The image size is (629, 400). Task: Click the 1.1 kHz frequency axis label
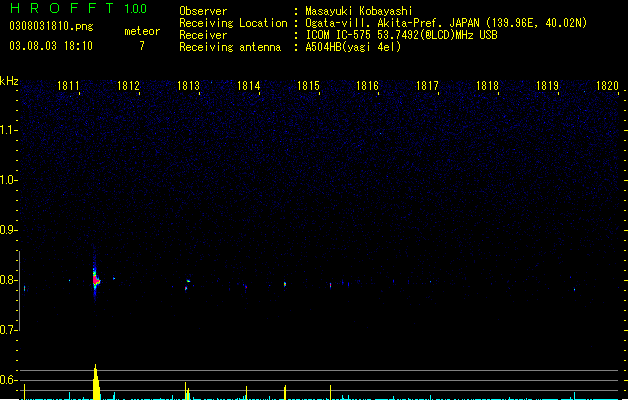coord(8,130)
